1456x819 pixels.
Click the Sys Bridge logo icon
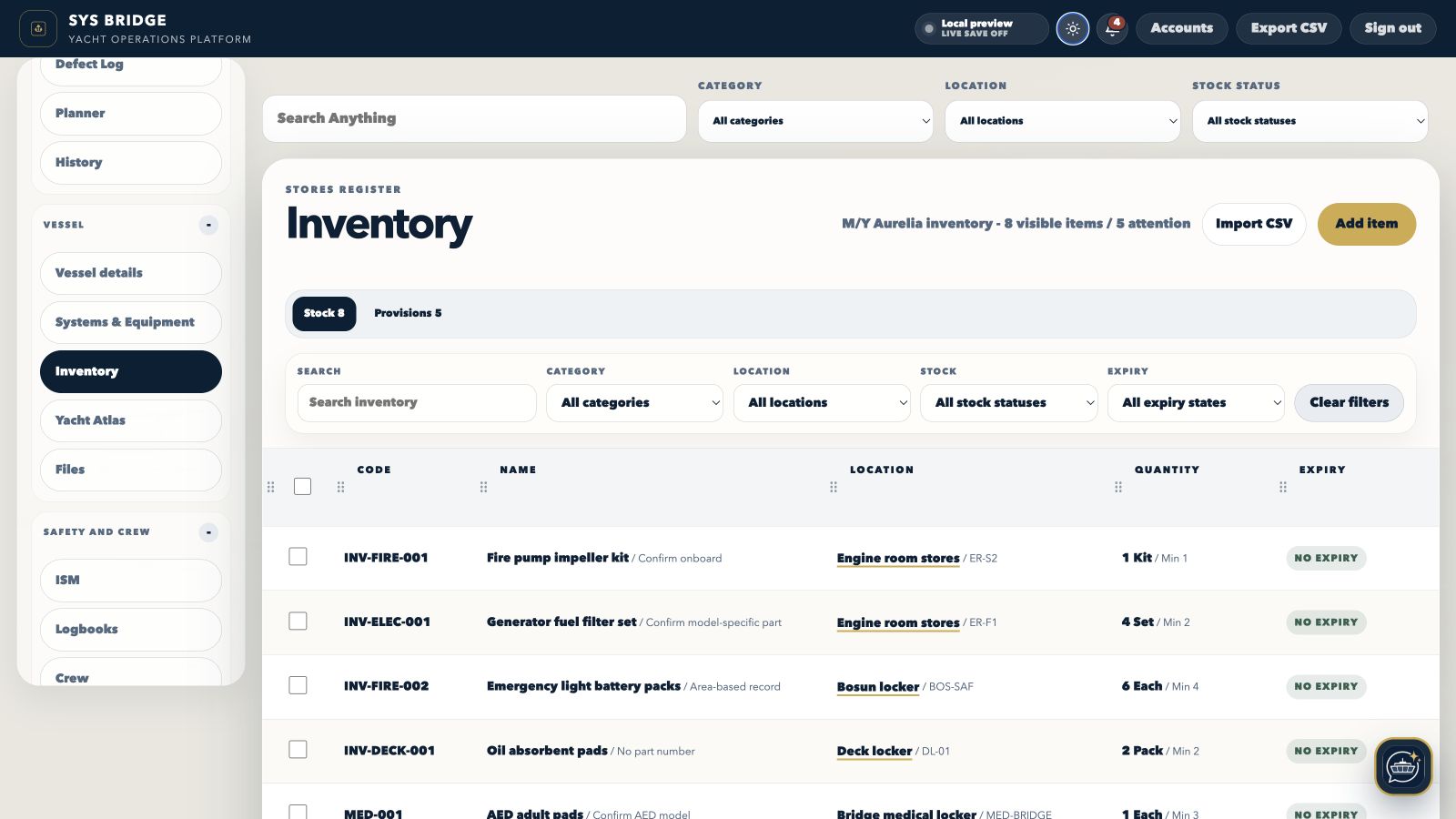[x=38, y=28]
